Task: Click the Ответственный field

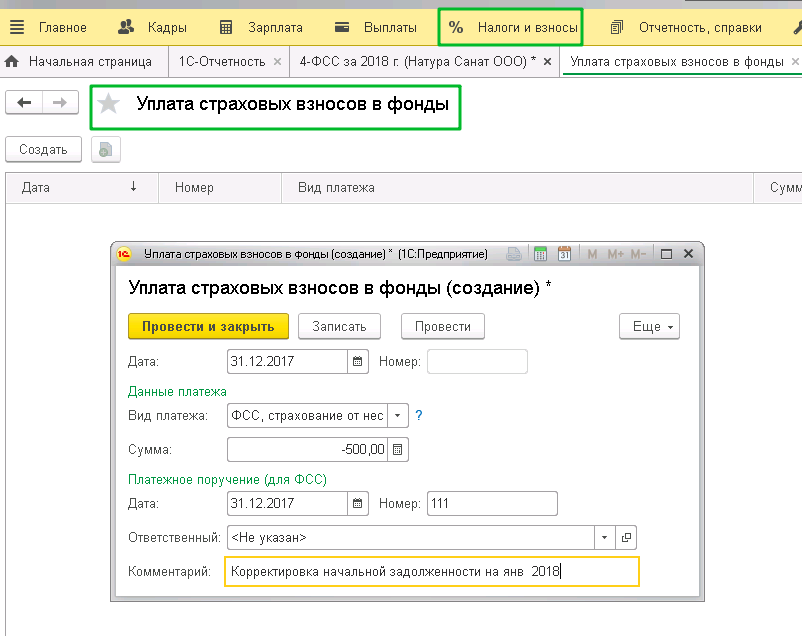Action: pos(411,538)
